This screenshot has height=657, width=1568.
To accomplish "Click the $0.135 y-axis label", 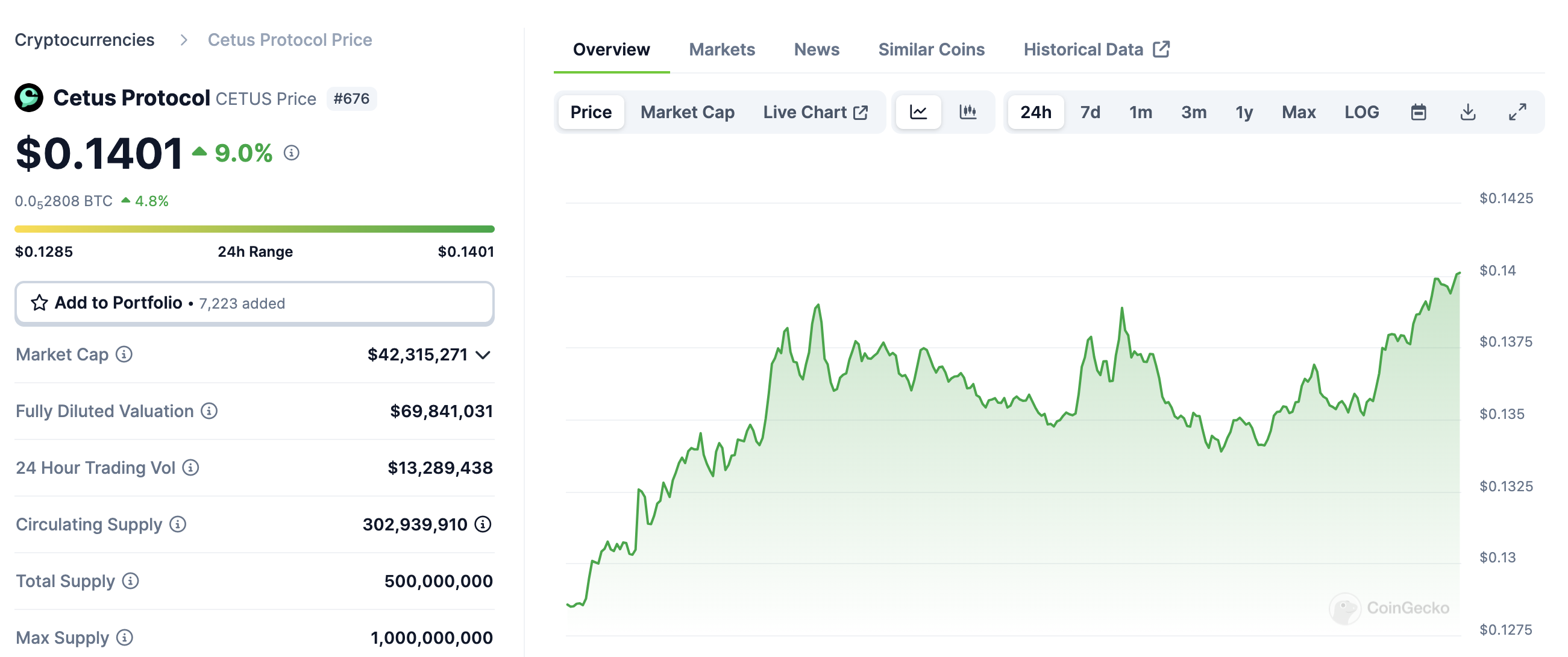I will point(1502,413).
